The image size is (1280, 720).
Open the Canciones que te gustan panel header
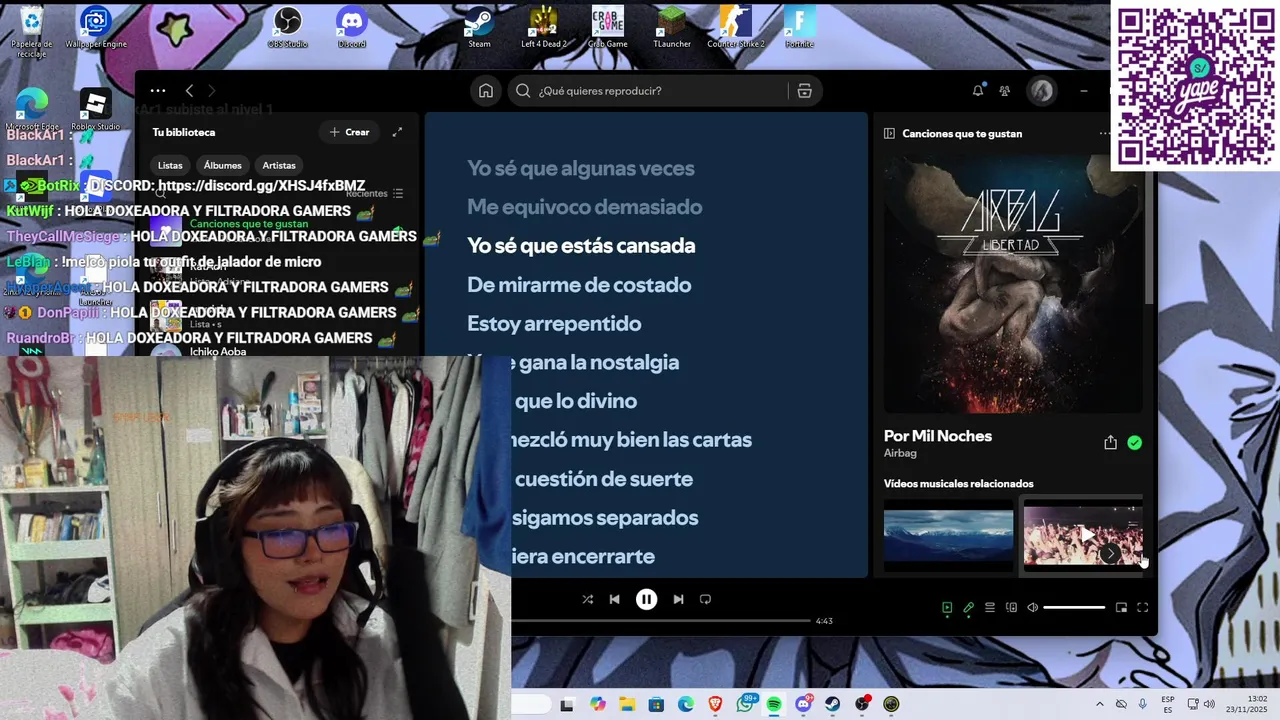pyautogui.click(x=962, y=133)
